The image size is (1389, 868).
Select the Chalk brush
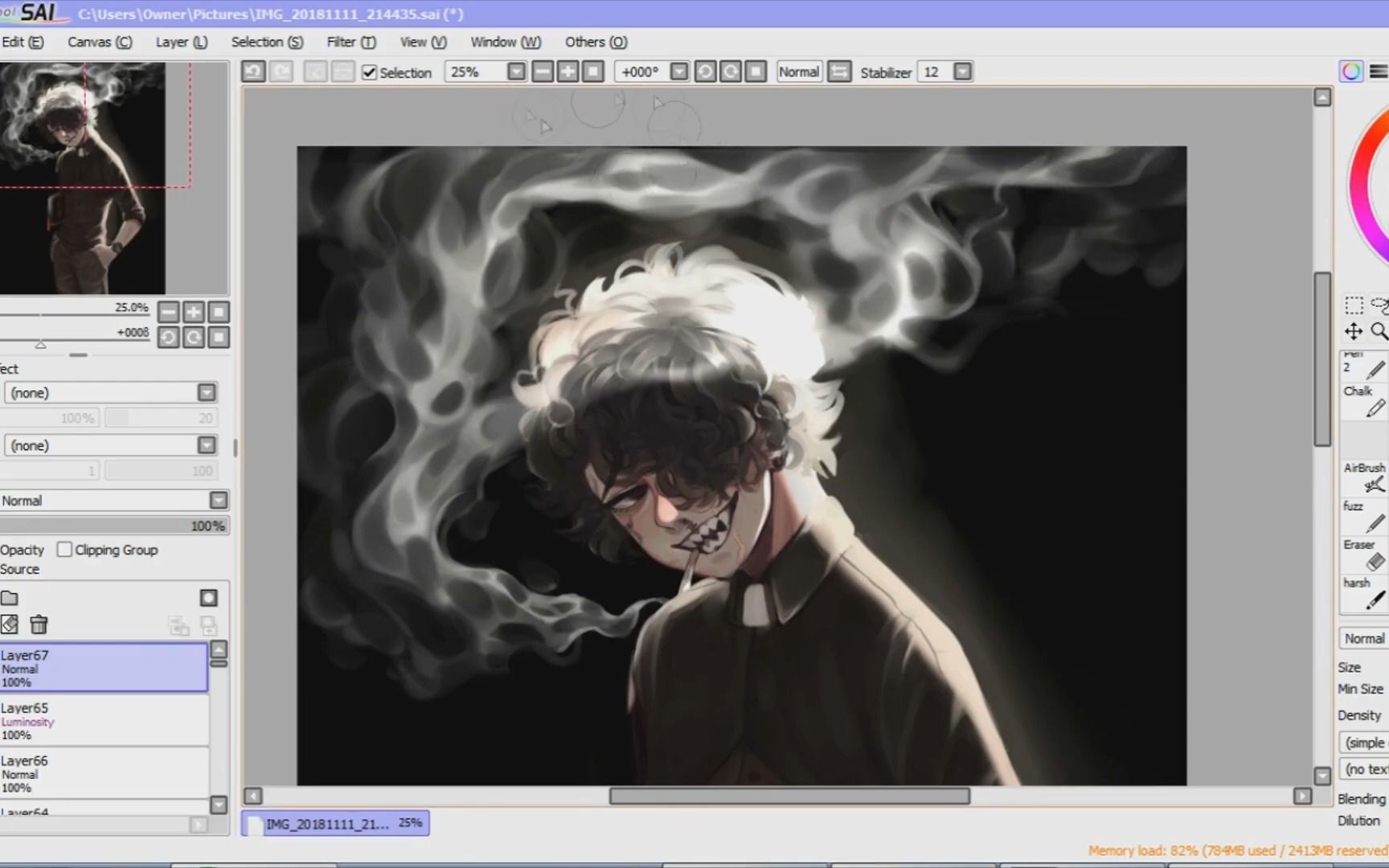point(1365,401)
